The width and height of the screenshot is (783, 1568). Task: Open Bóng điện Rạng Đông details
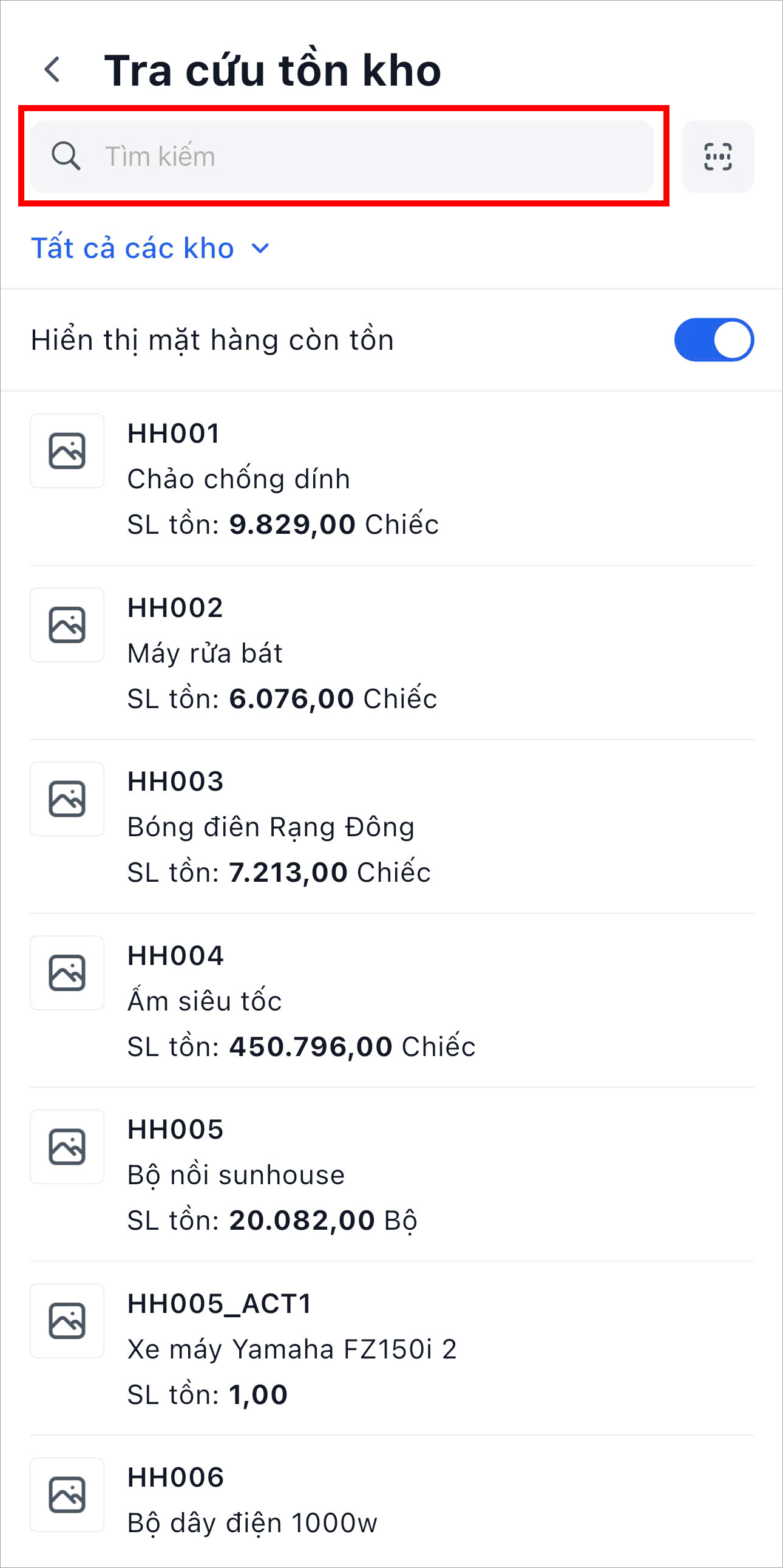(x=271, y=827)
